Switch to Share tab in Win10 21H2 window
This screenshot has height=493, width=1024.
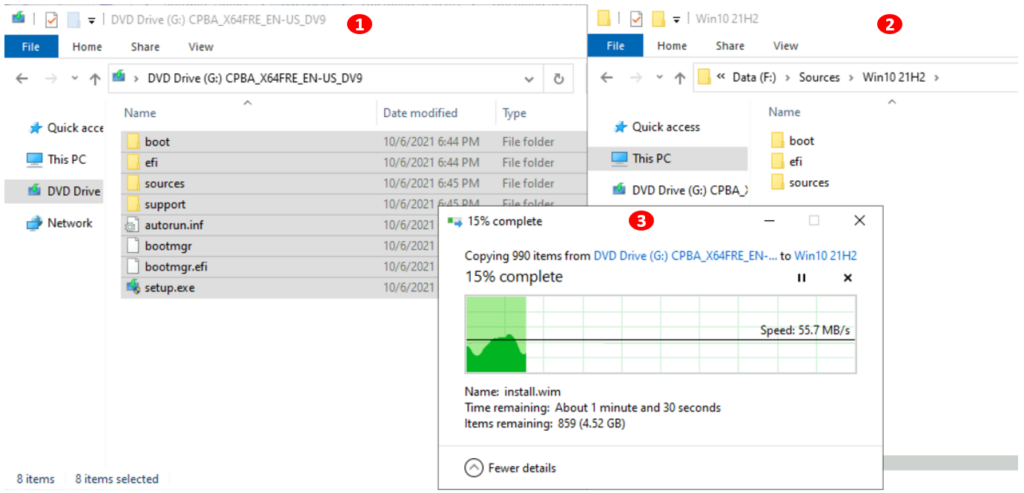[x=729, y=46]
